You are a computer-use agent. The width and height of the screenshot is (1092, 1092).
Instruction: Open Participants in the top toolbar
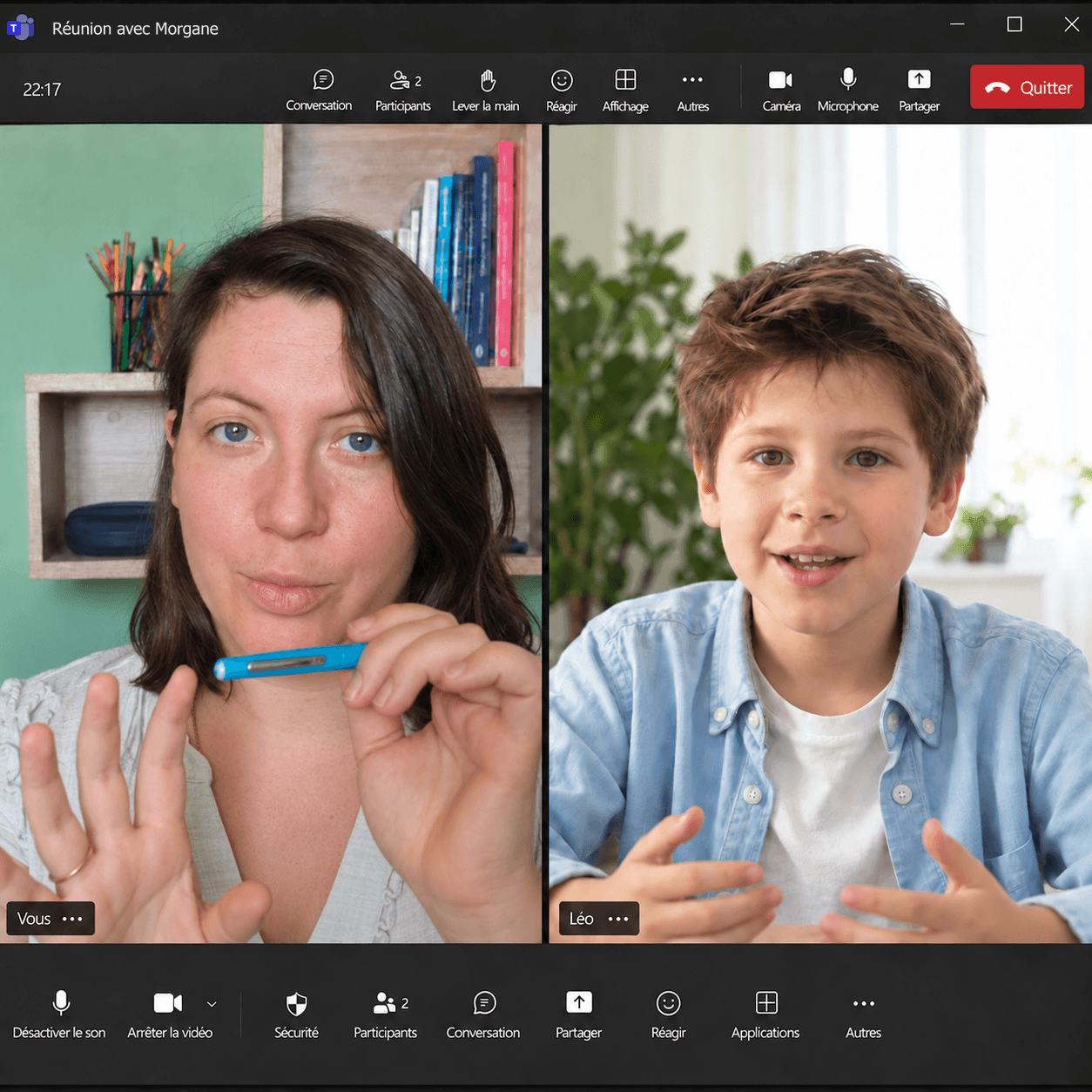pyautogui.click(x=403, y=91)
